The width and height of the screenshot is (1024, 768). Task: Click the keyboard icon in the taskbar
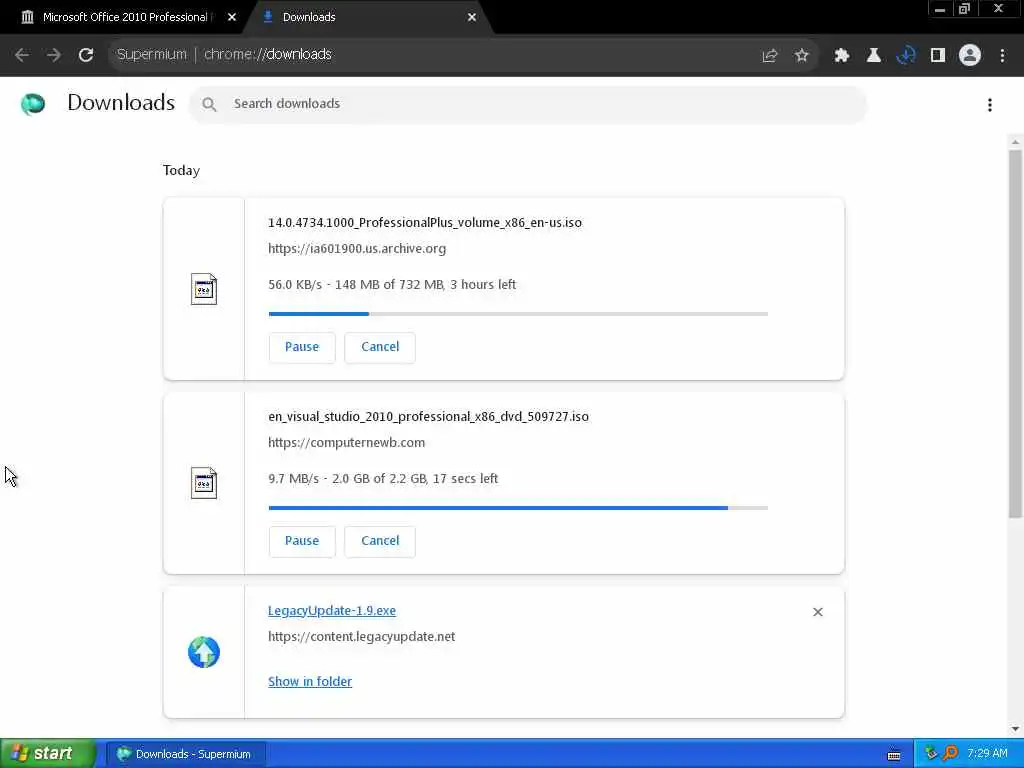894,755
